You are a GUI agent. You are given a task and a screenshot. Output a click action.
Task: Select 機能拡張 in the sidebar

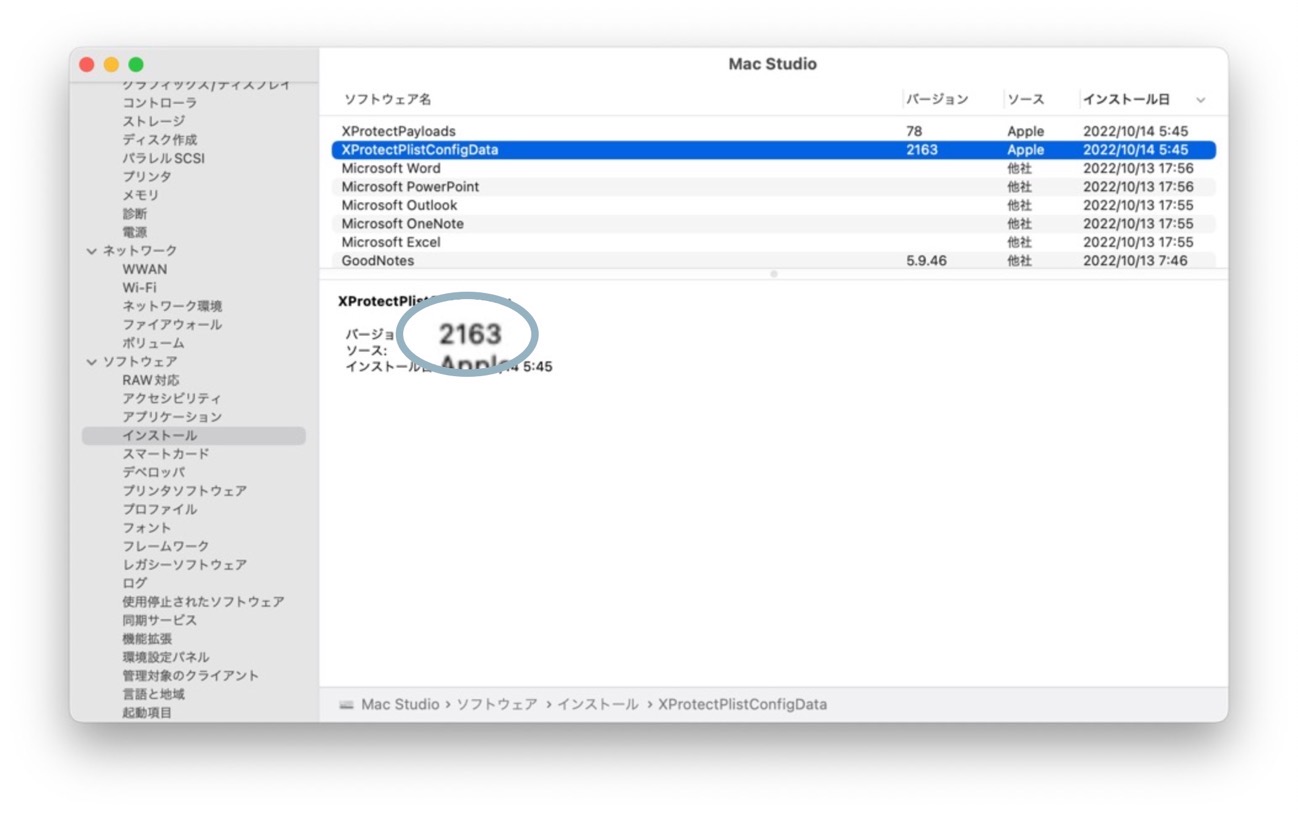147,639
